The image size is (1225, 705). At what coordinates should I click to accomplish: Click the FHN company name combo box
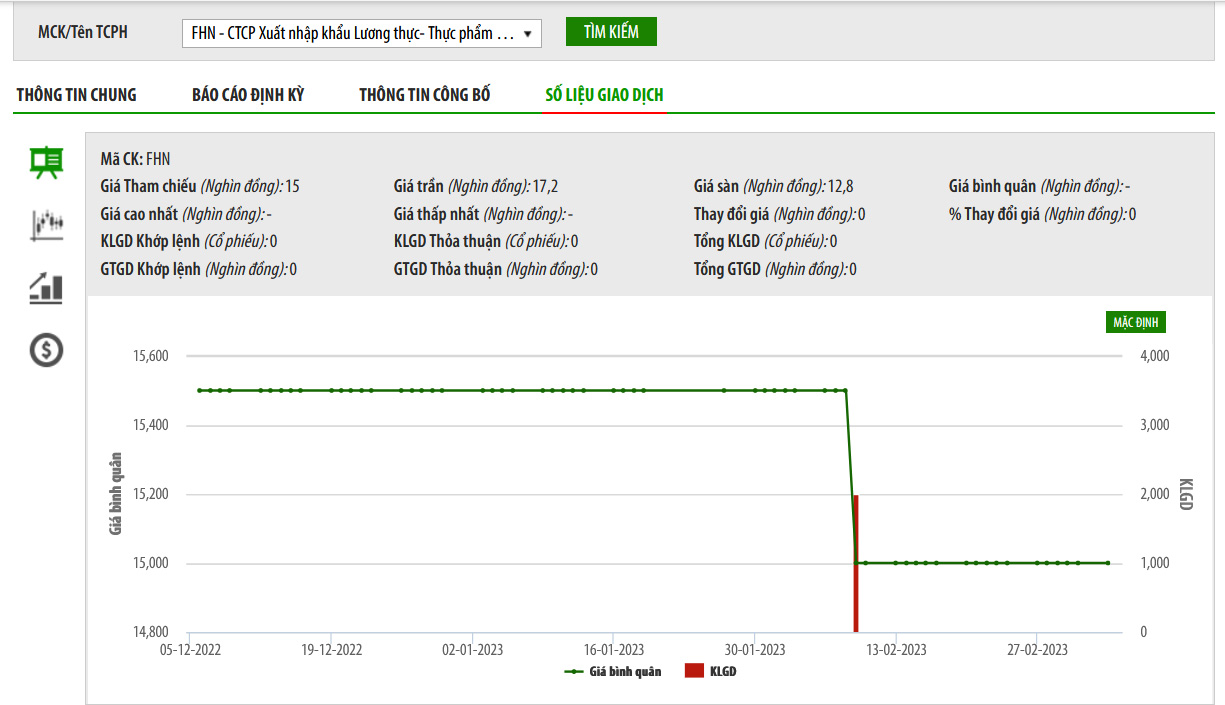354,33
